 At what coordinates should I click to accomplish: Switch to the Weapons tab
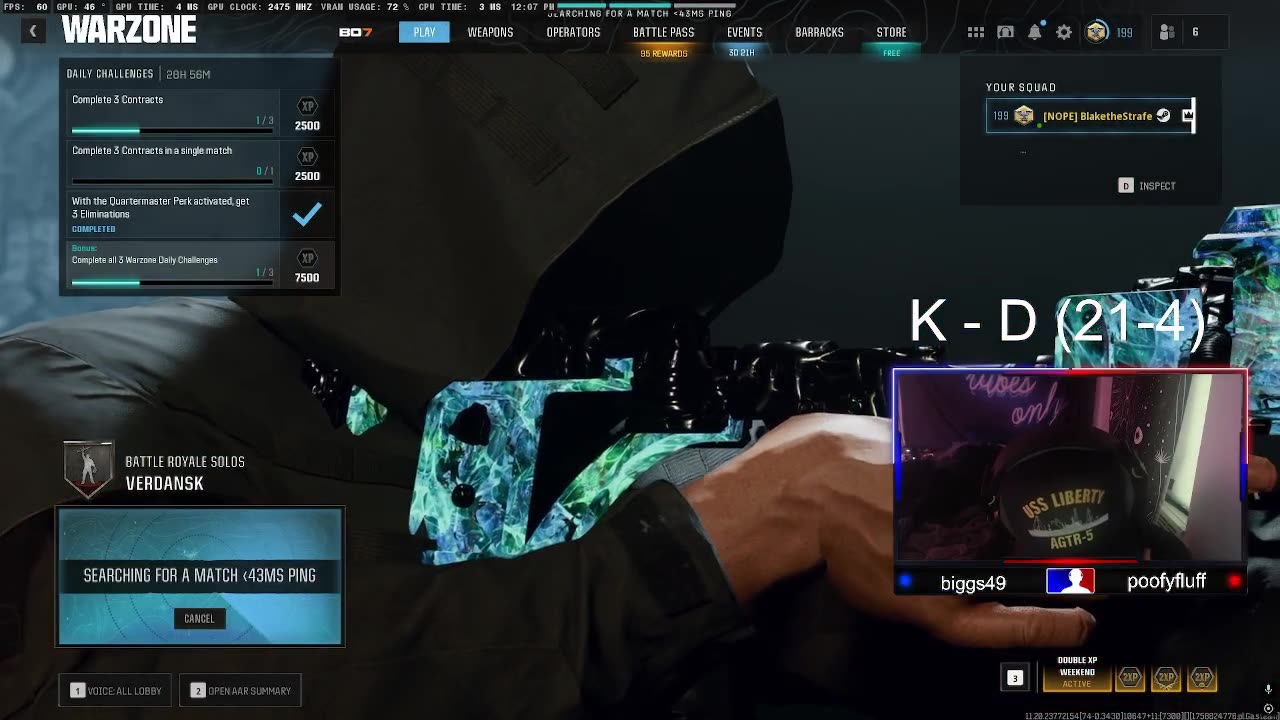pyautogui.click(x=490, y=32)
